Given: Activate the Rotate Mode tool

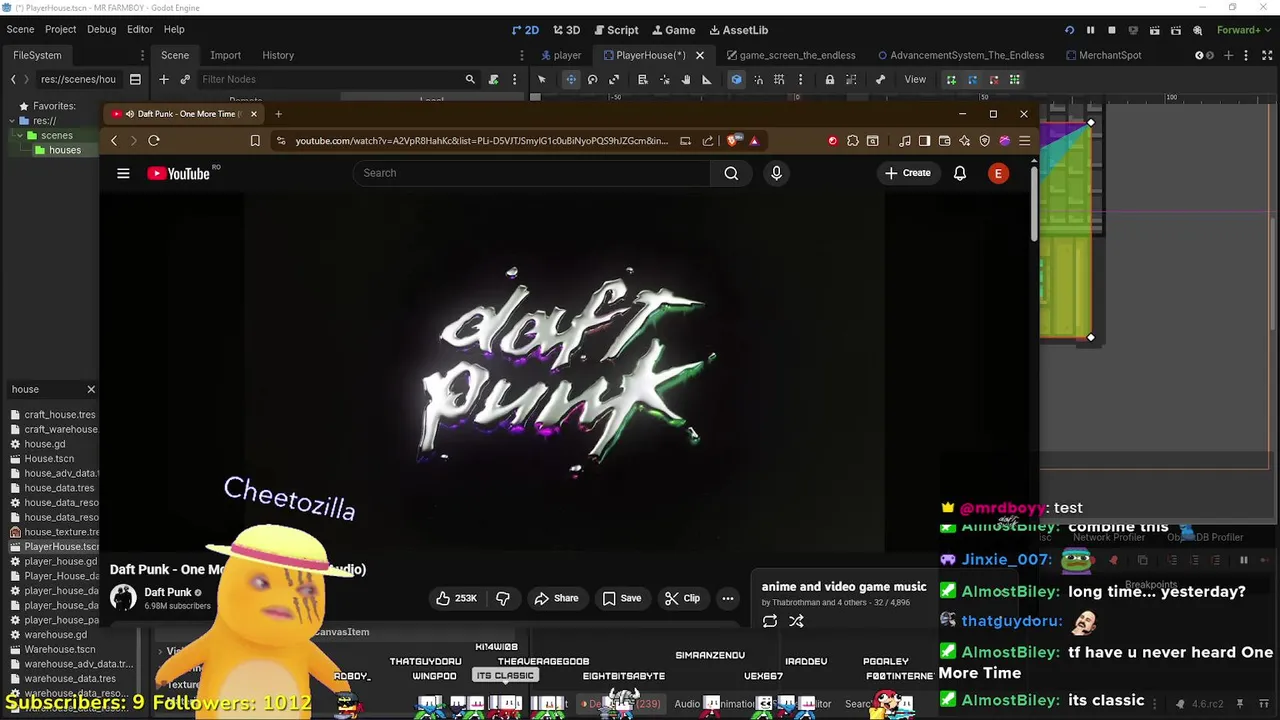Looking at the screenshot, I should tap(592, 79).
